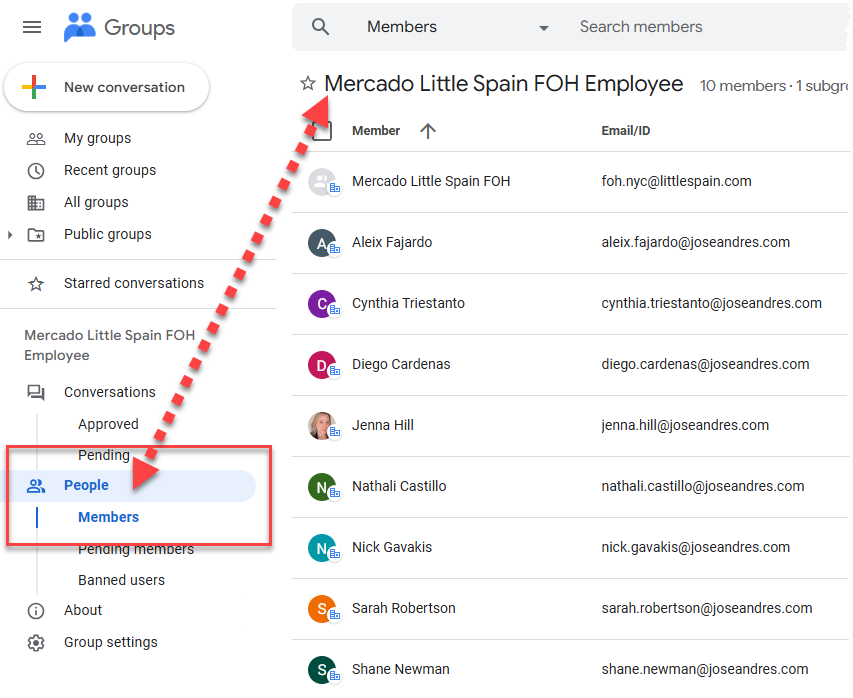Screen dimensions: 853x698
Task: Click Mercado Little Spain FOH group avatar
Action: tap(322, 182)
